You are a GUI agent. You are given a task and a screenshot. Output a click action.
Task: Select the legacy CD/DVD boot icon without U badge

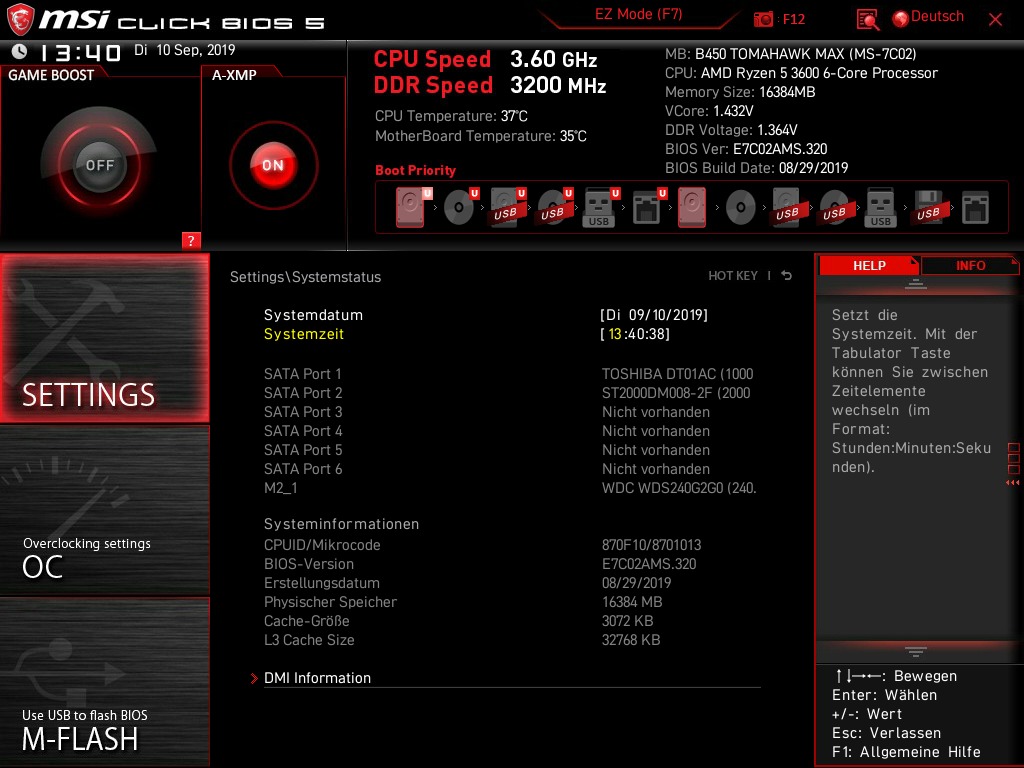(x=741, y=208)
